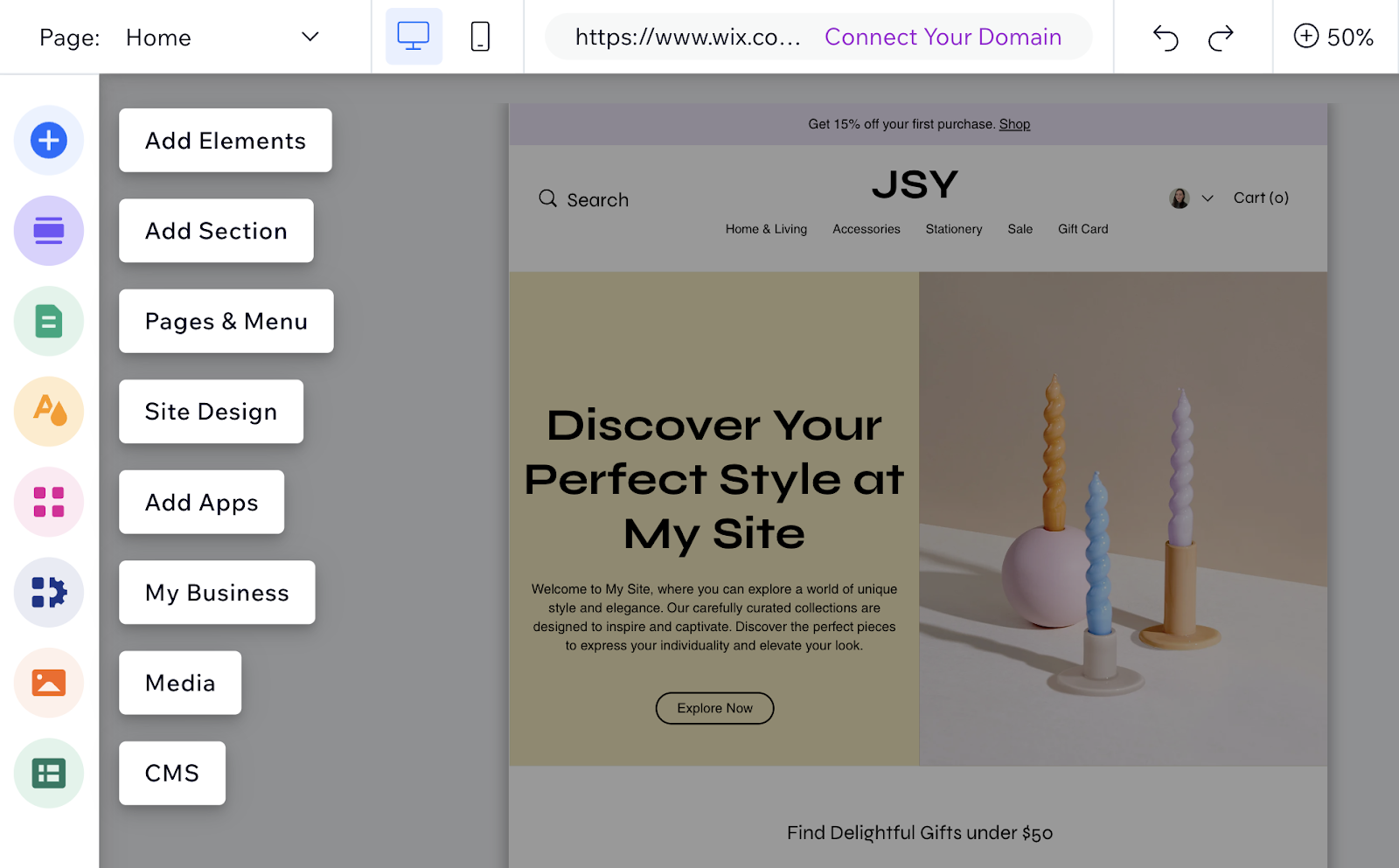
Task: Open the purple Add Section sidebar icon
Action: coord(49,231)
